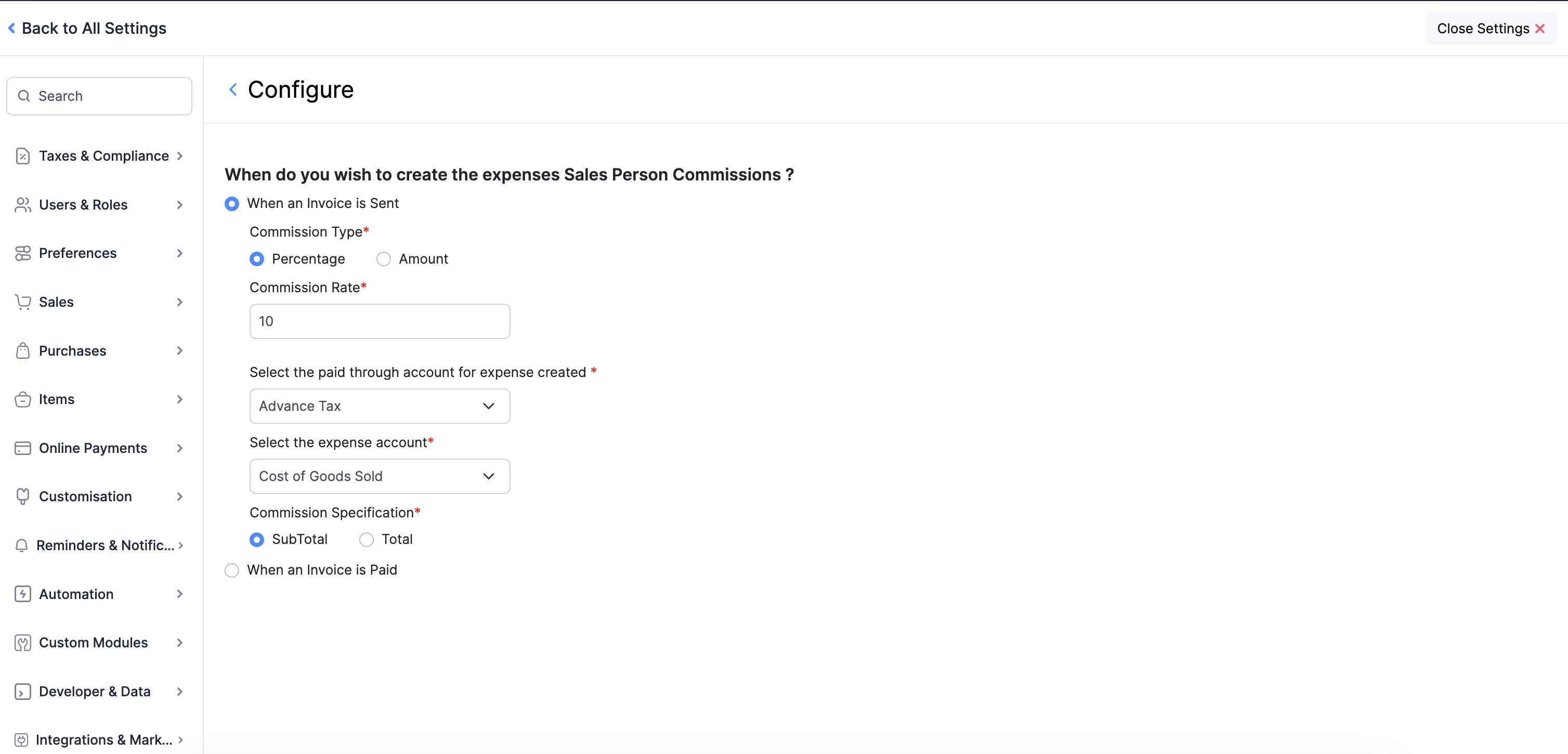Select the Items sidebar icon
The height and width of the screenshot is (754, 1568).
(22, 399)
